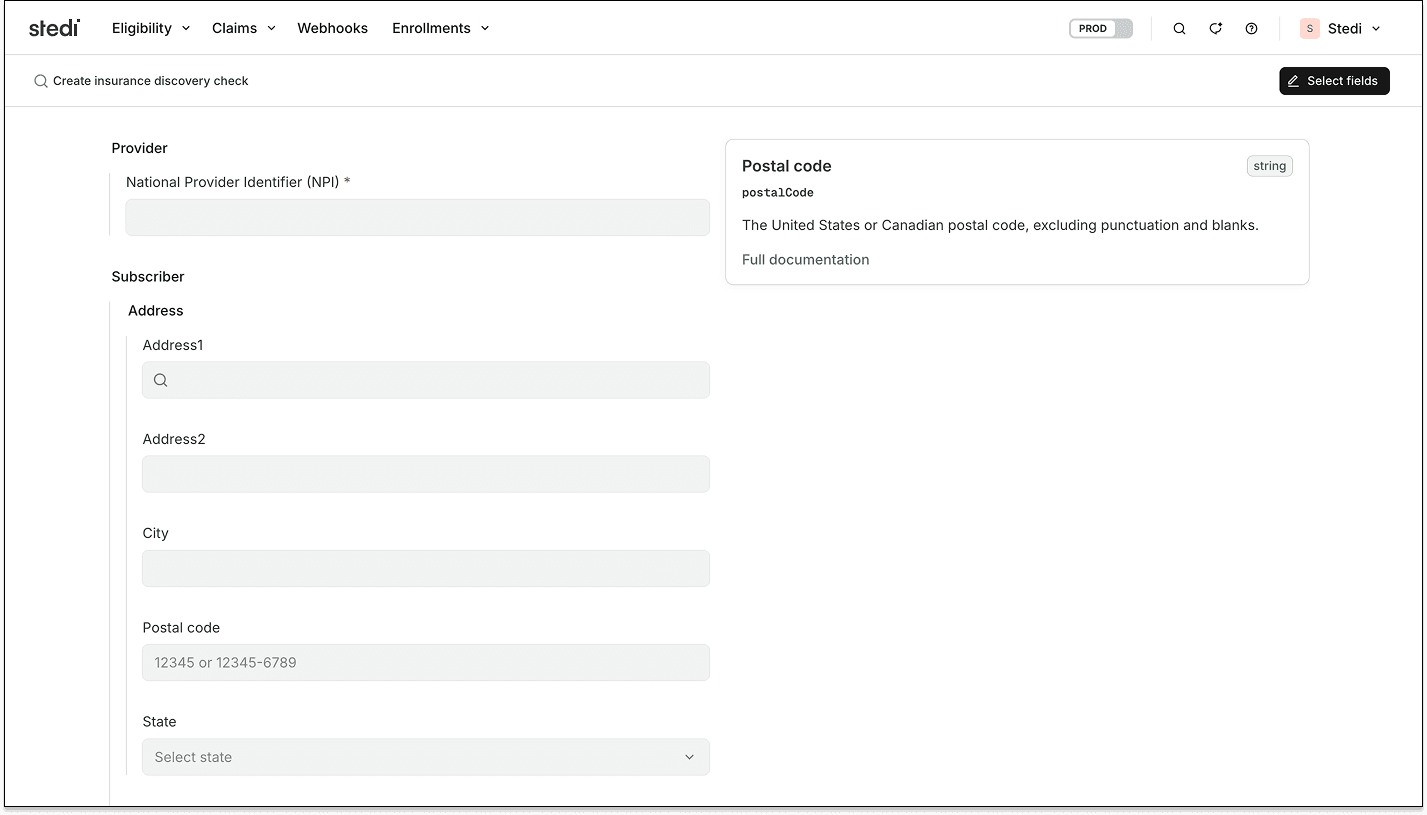Open the search magnifier icon in header
This screenshot has height=815, width=1427.
[x=1179, y=29]
